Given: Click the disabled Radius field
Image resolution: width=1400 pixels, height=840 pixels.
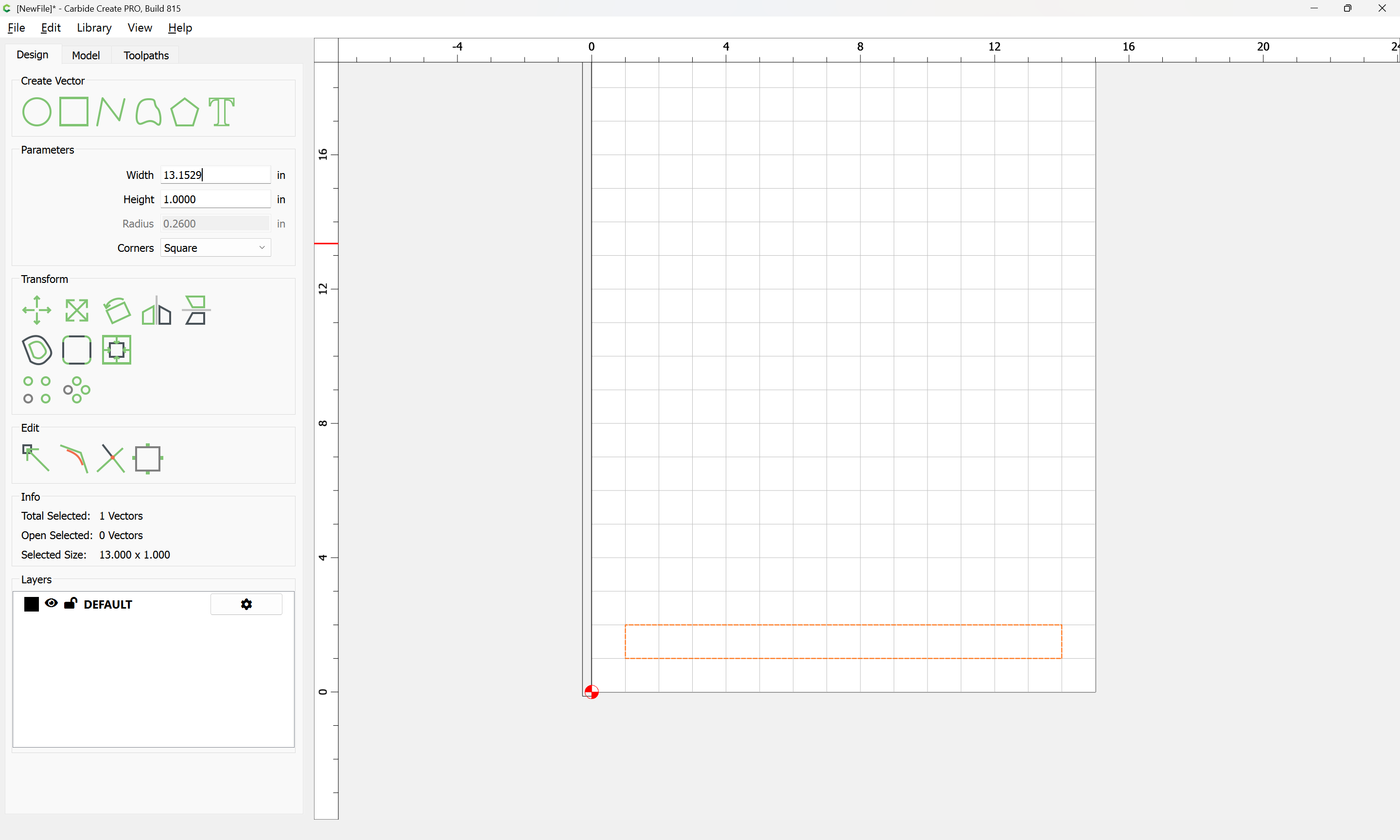Looking at the screenshot, I should point(216,224).
